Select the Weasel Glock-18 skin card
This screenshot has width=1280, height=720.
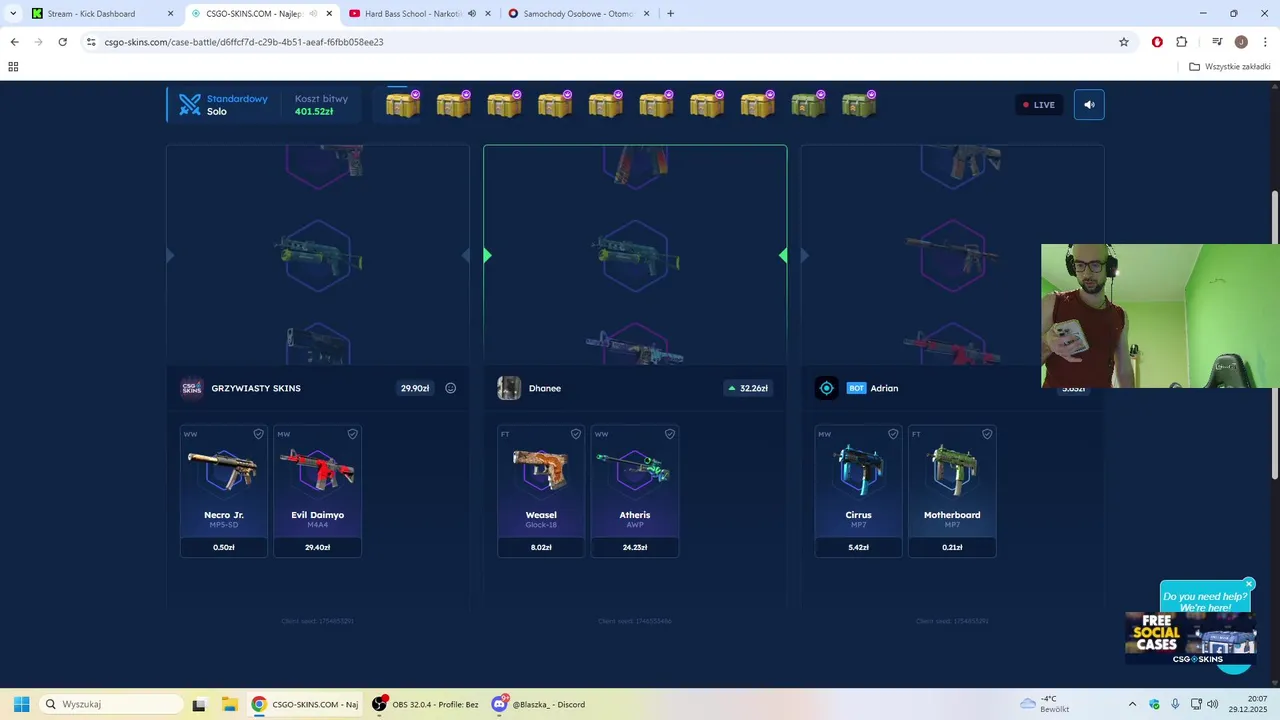[541, 491]
